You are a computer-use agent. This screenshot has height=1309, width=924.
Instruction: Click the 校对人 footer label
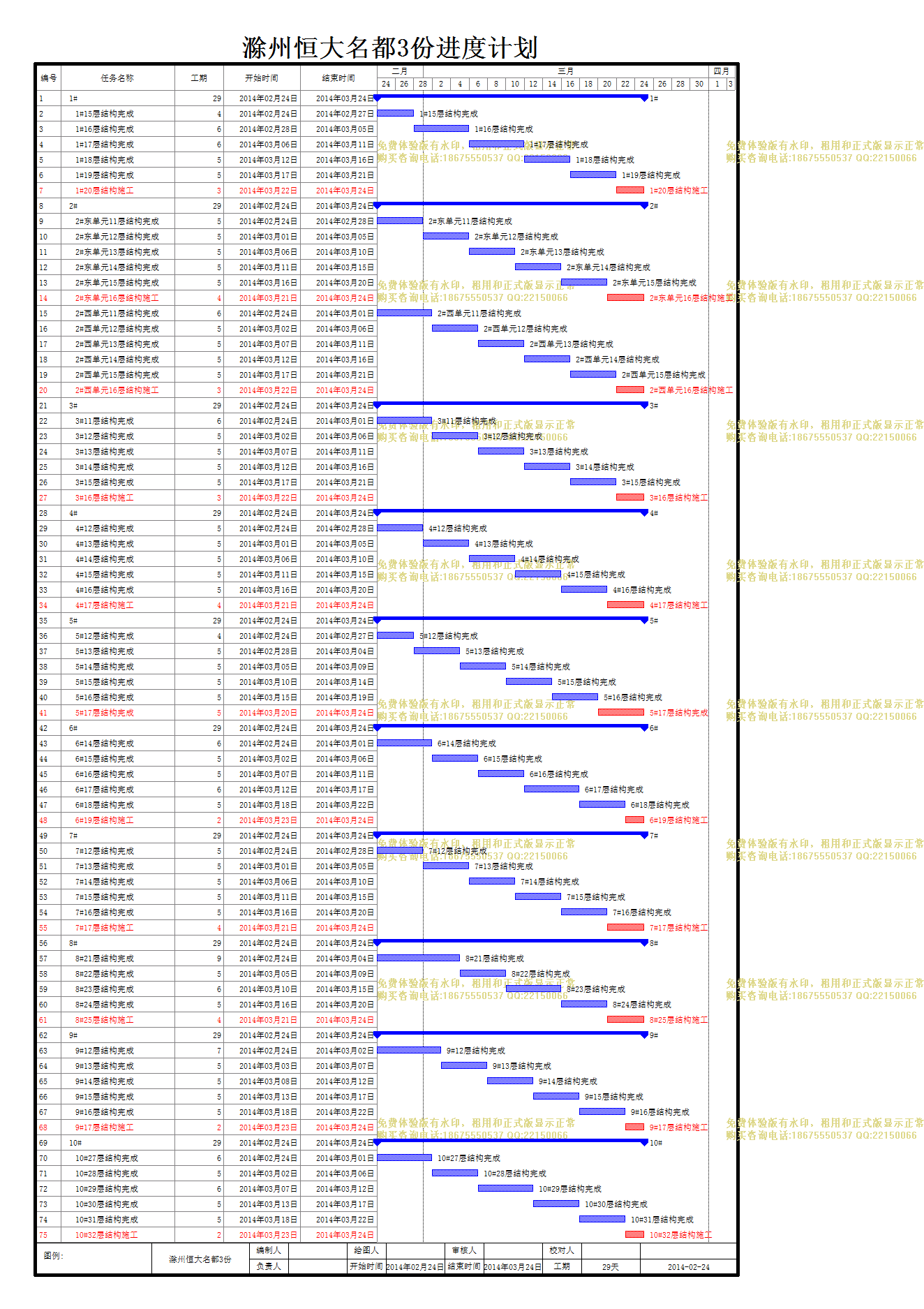[562, 1250]
